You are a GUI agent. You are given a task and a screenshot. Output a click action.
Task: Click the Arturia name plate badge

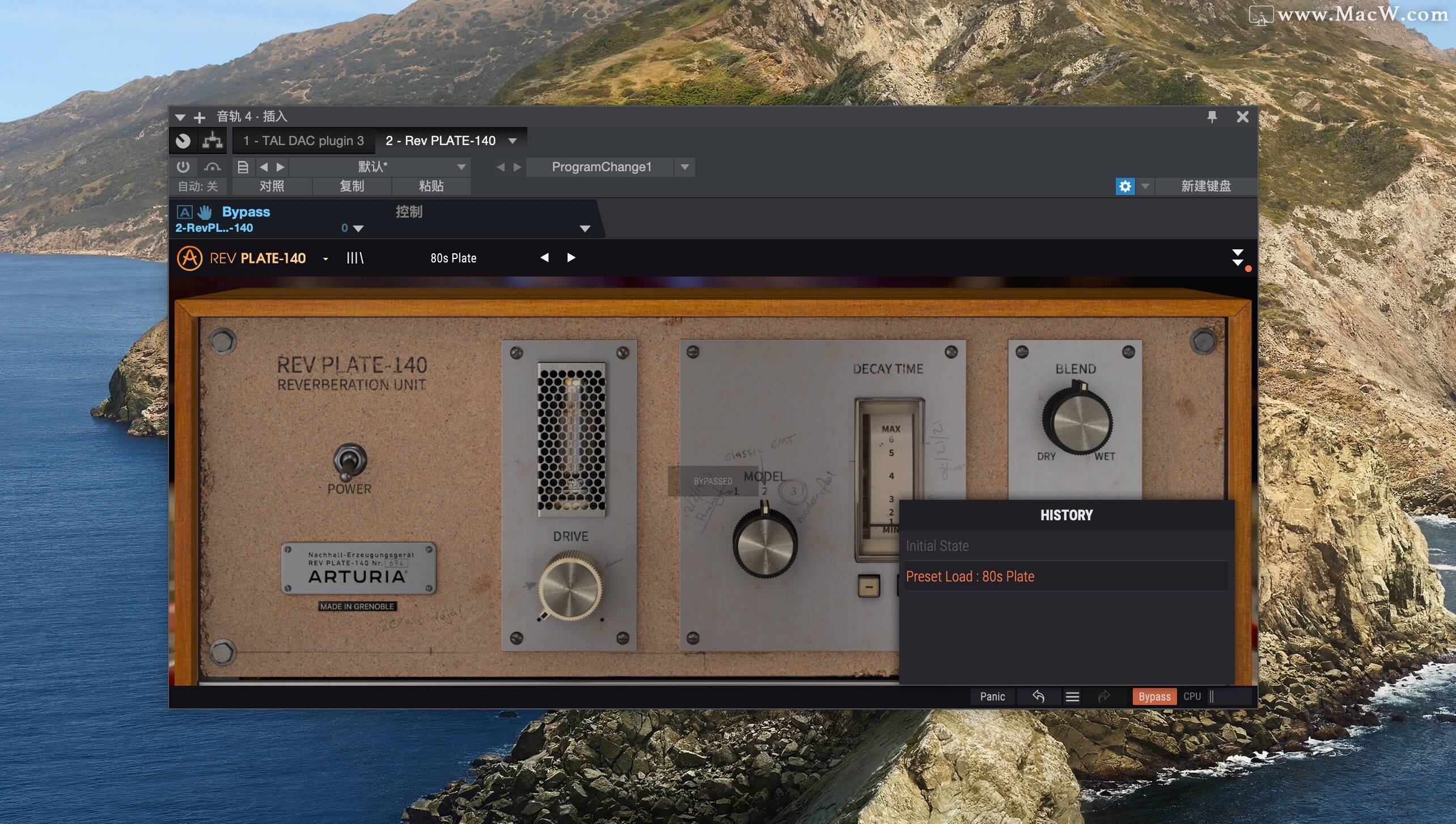[x=359, y=568]
